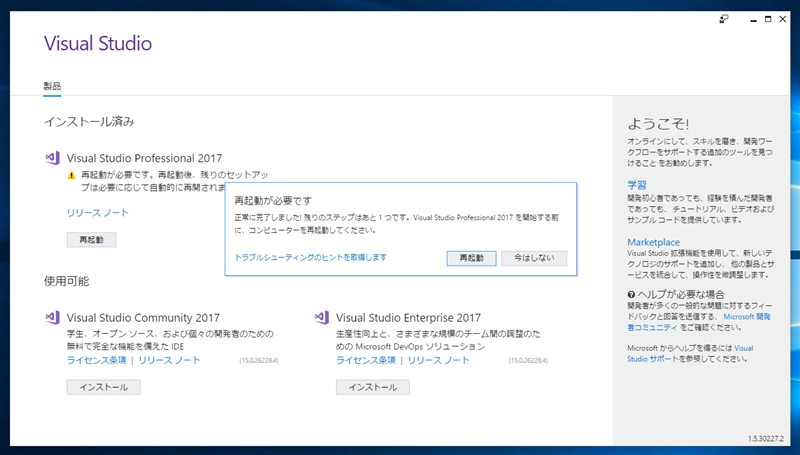Screen dimensions: 800x455
Task: Click the ヘルプが必要な場合 heading
Action: coord(681,294)
